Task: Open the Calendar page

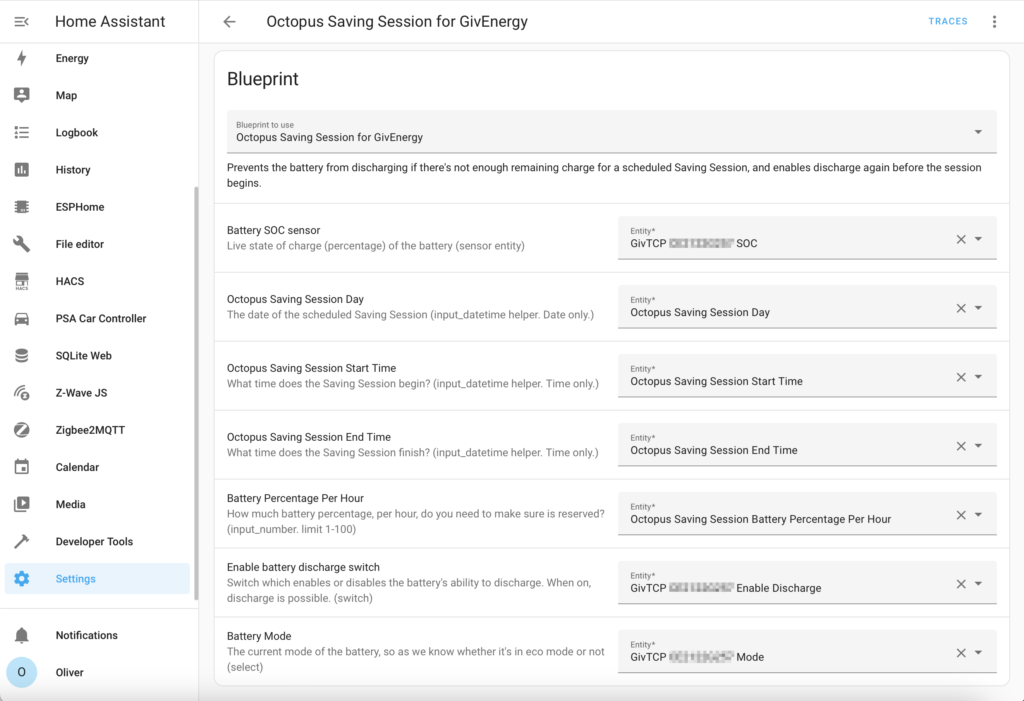Action: point(97,467)
